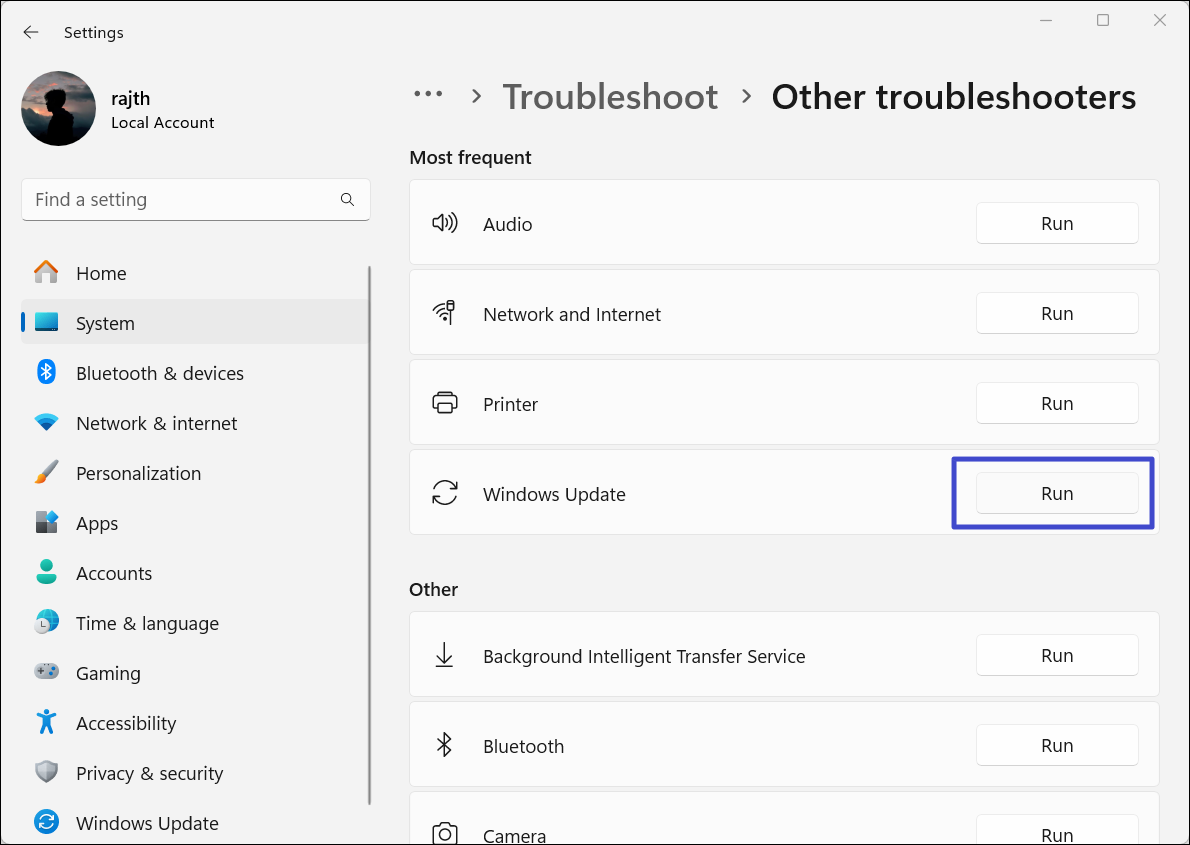Click the Bluetooth & devices icon
Viewport: 1190px width, 845px height.
pyautogui.click(x=46, y=373)
